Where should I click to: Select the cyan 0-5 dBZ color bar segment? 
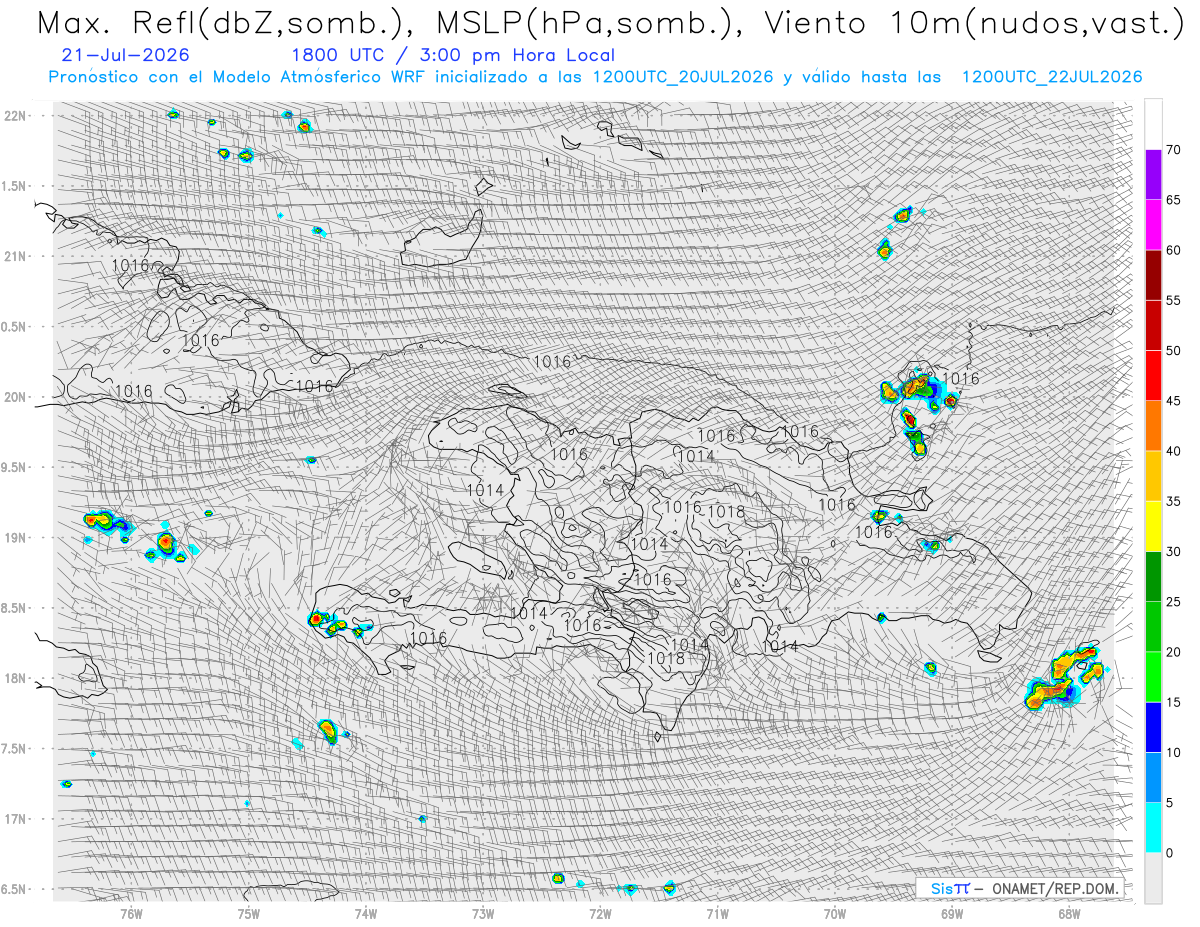coord(1153,827)
